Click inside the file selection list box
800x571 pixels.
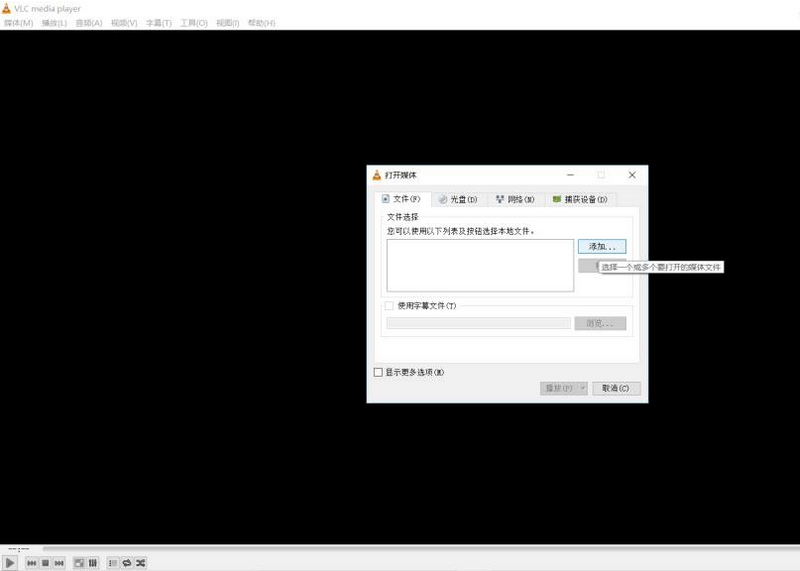480,265
